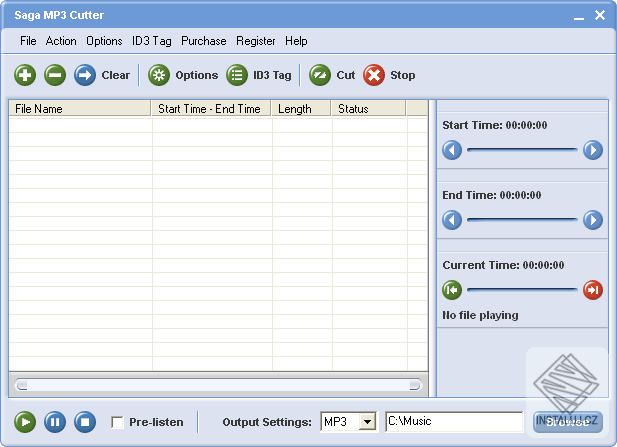Open Options via the green gear icon
Image resolution: width=617 pixels, height=447 pixels.
[159, 75]
